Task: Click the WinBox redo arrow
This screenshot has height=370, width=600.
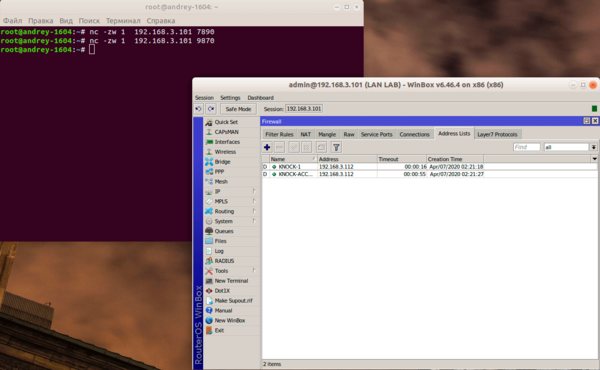Action: pos(211,109)
